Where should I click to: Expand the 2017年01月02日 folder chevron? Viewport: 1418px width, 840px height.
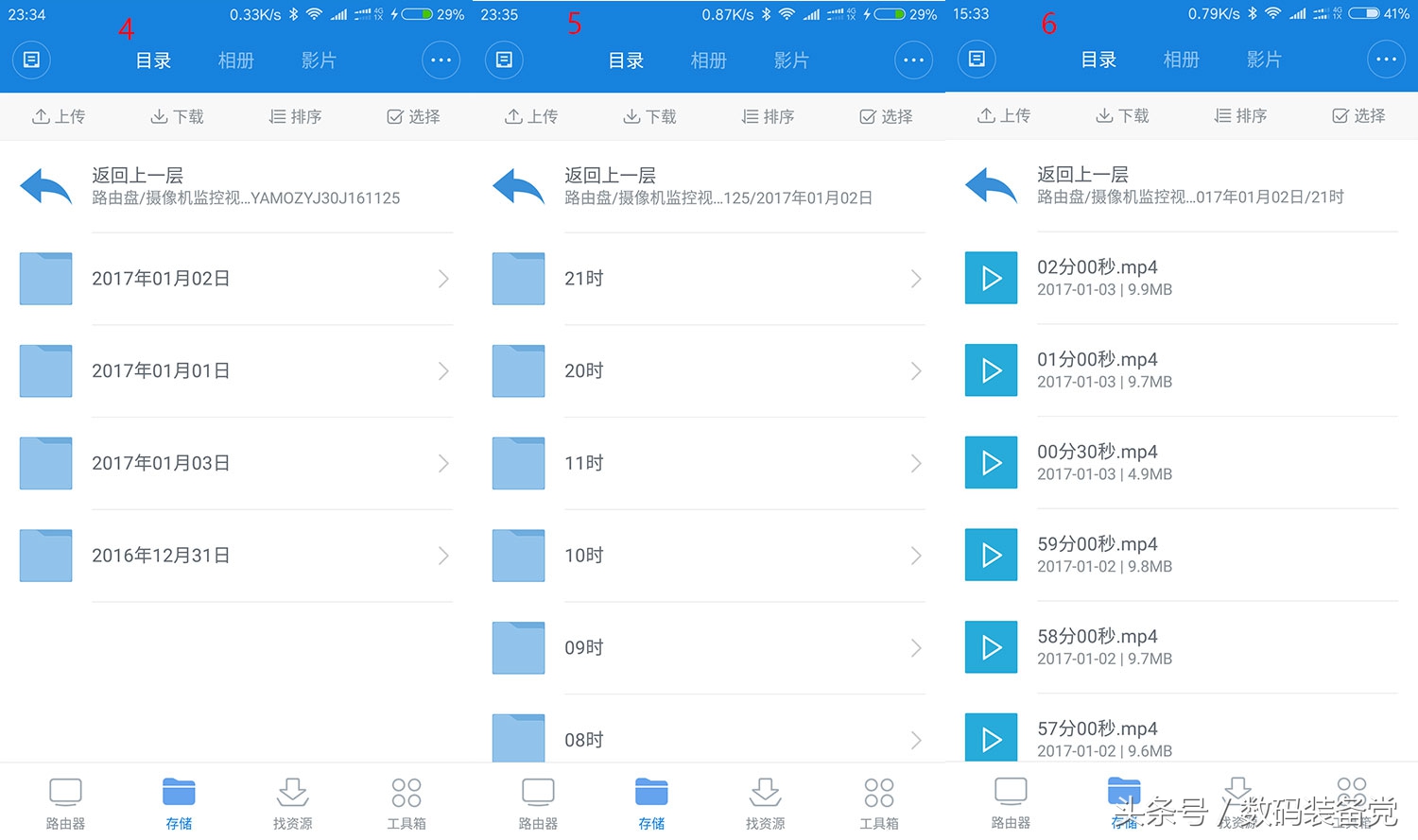click(443, 279)
